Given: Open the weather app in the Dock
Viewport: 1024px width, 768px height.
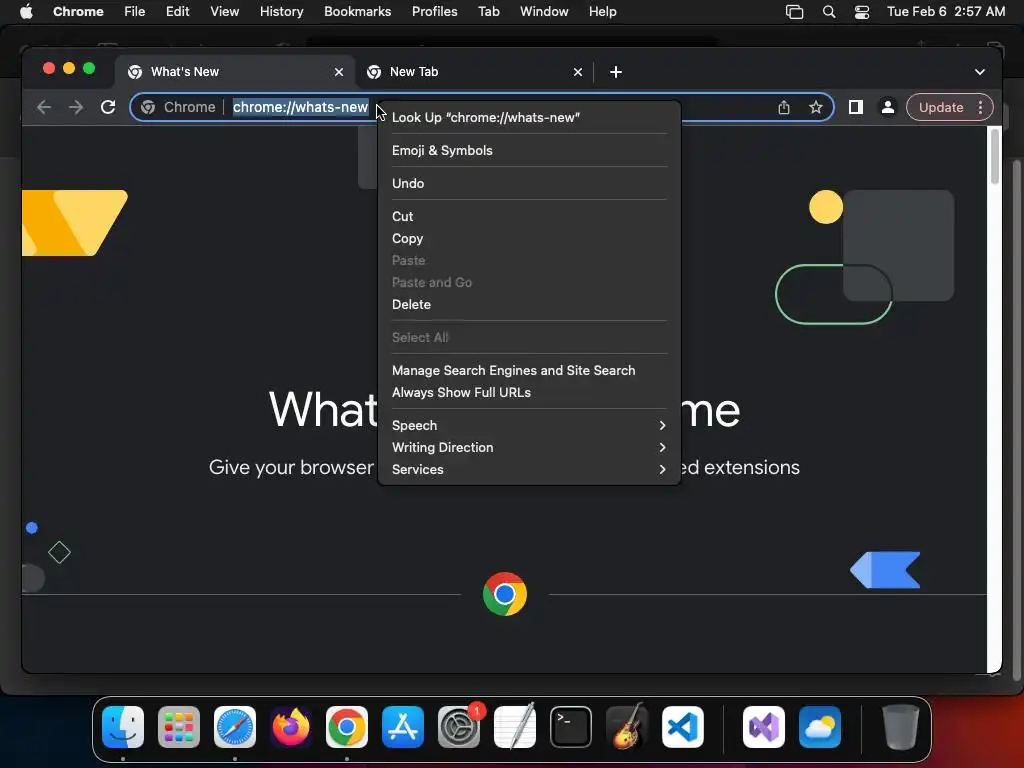Looking at the screenshot, I should tap(820, 727).
